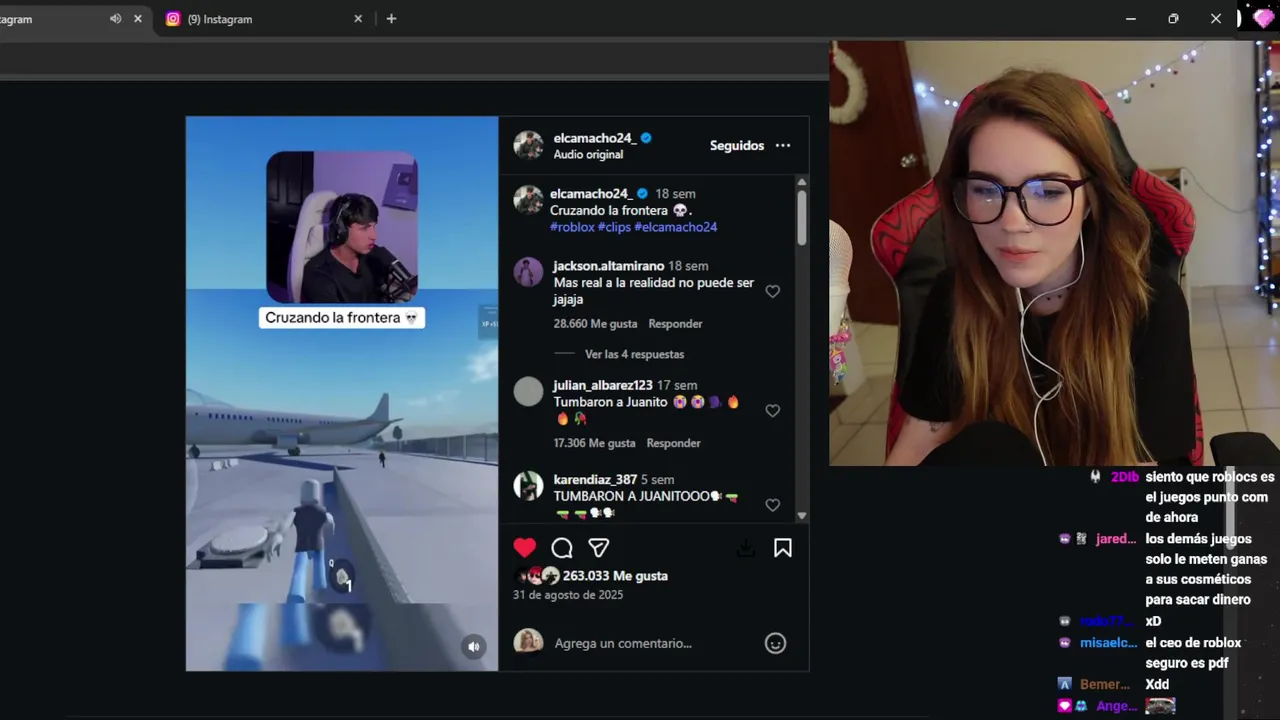Click chat user '2Dib' in stream chat
Viewport: 1280px width, 720px height.
pyautogui.click(x=1125, y=478)
